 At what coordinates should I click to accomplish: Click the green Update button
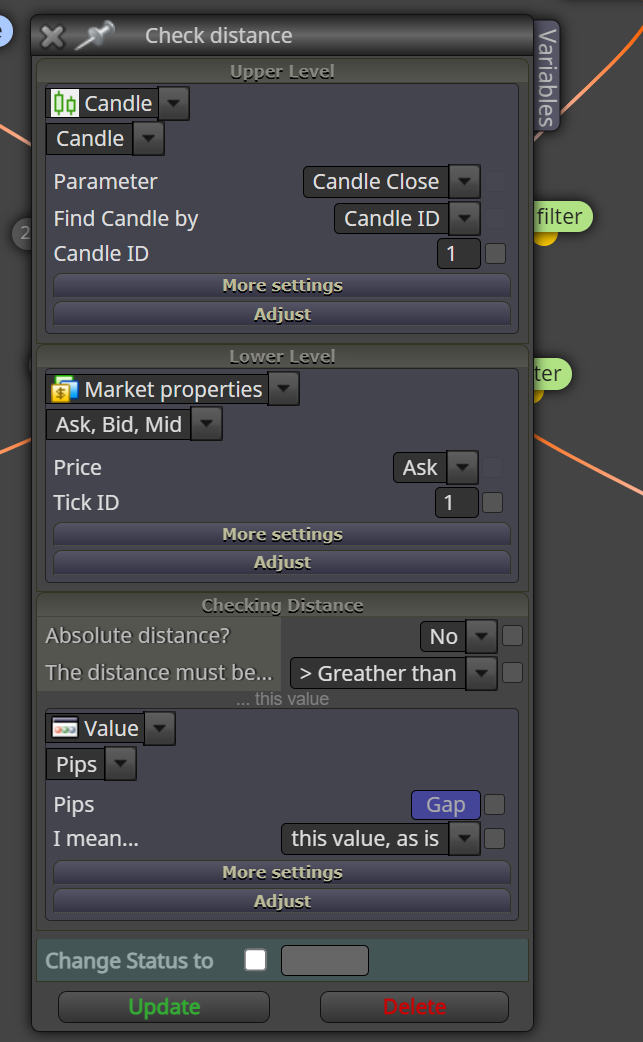164,1007
